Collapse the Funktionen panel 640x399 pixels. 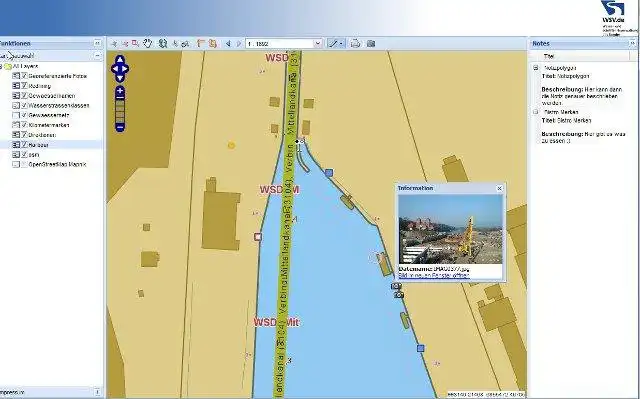(97, 43)
